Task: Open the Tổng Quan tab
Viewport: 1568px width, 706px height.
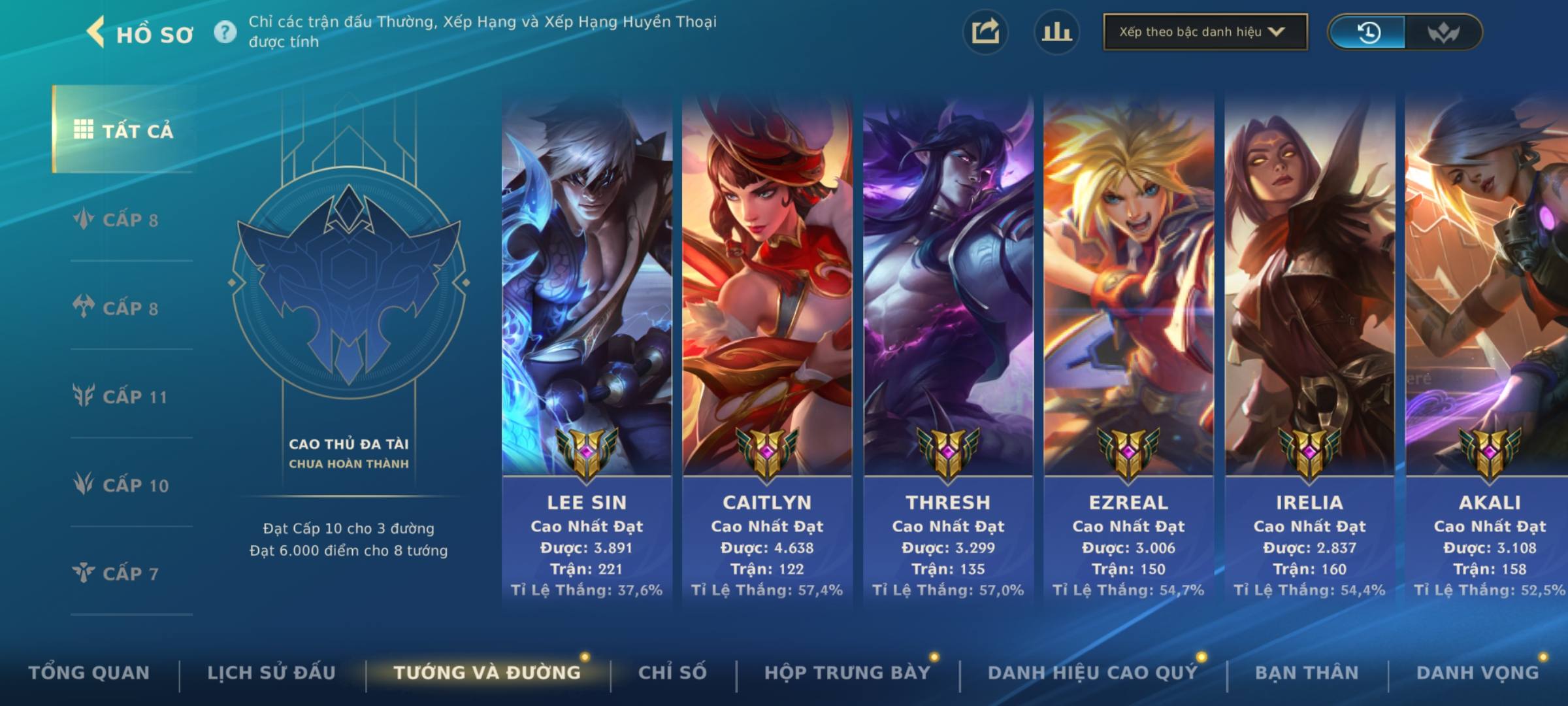Action: 89,673
